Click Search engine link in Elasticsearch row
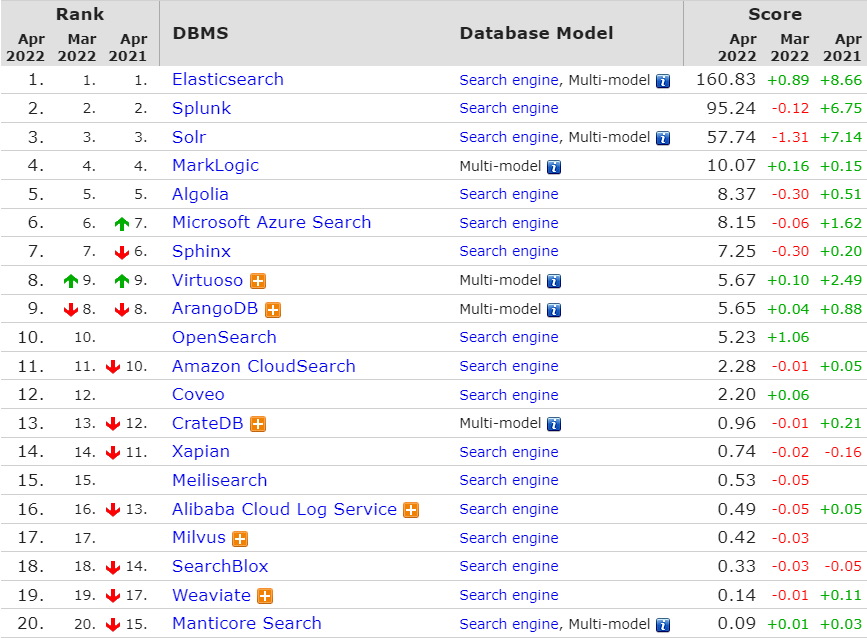Image resolution: width=867 pixels, height=638 pixels. click(x=509, y=80)
